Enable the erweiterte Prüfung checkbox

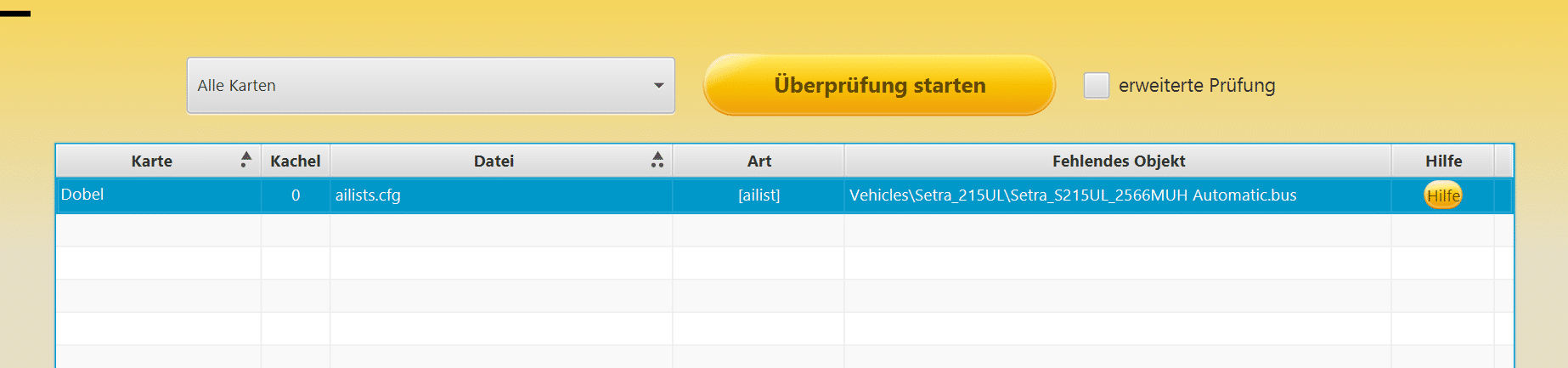1096,85
